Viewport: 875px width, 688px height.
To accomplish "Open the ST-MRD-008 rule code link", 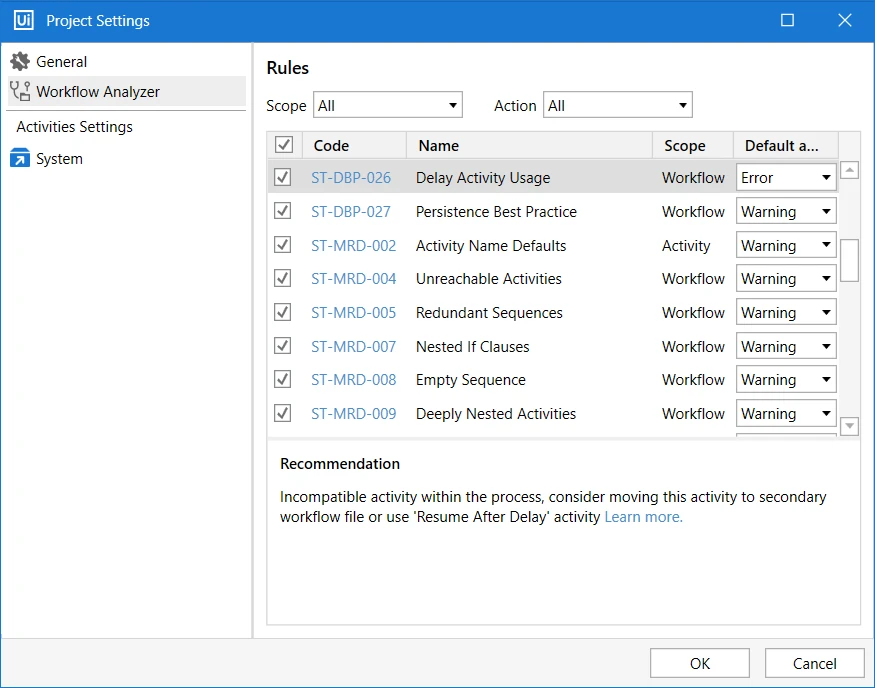I will point(354,380).
